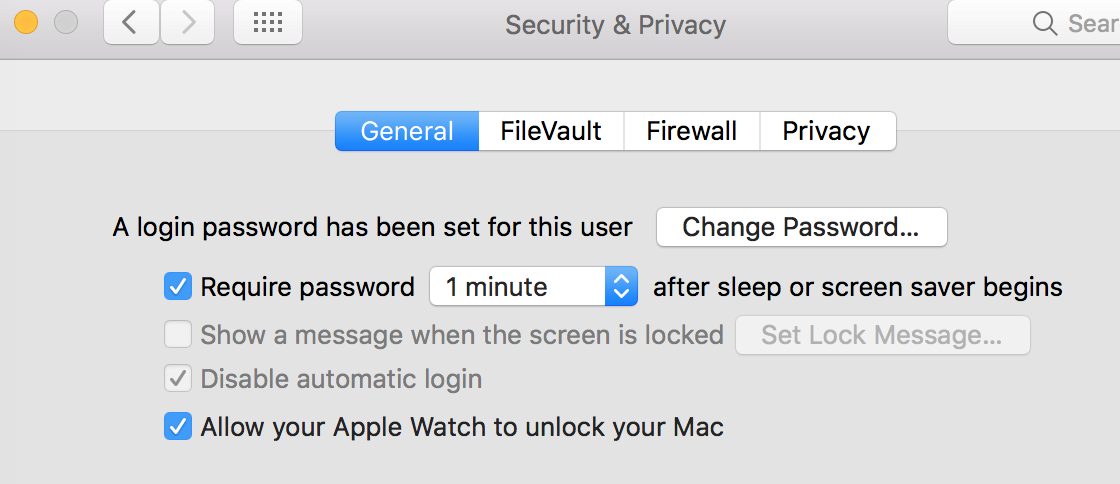Screen dimensions: 1120x484
Task: Click the Security & Privacy window title
Action: 615,24
